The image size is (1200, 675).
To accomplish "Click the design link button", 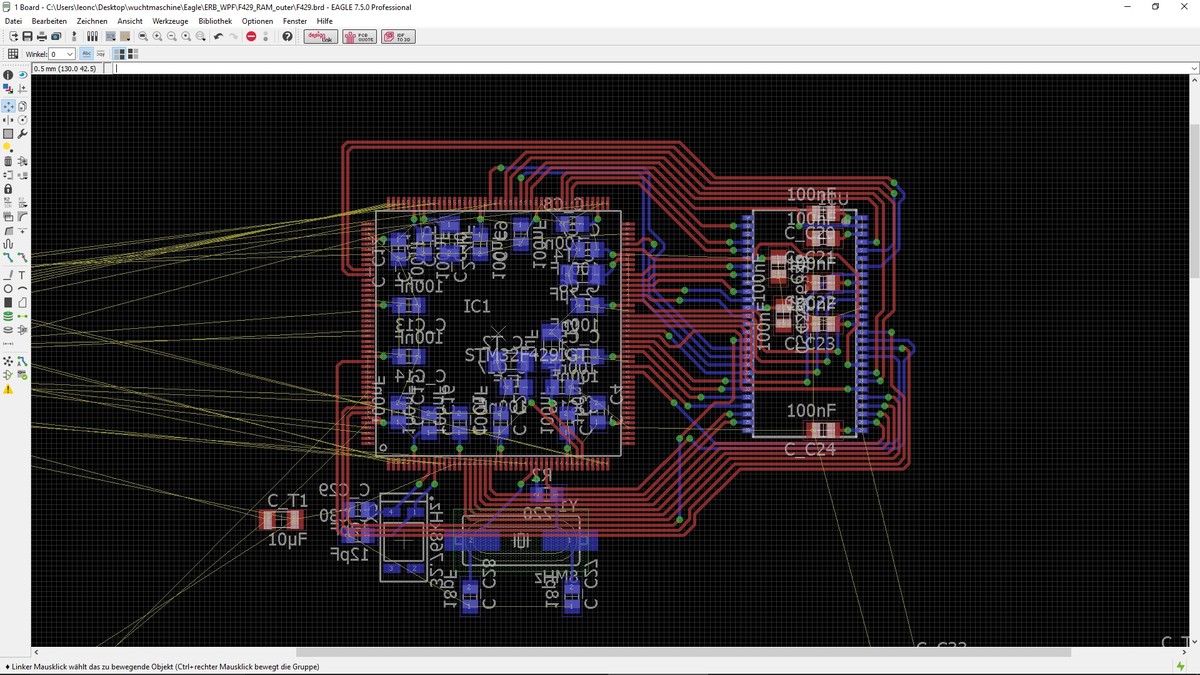I will click(x=320, y=37).
